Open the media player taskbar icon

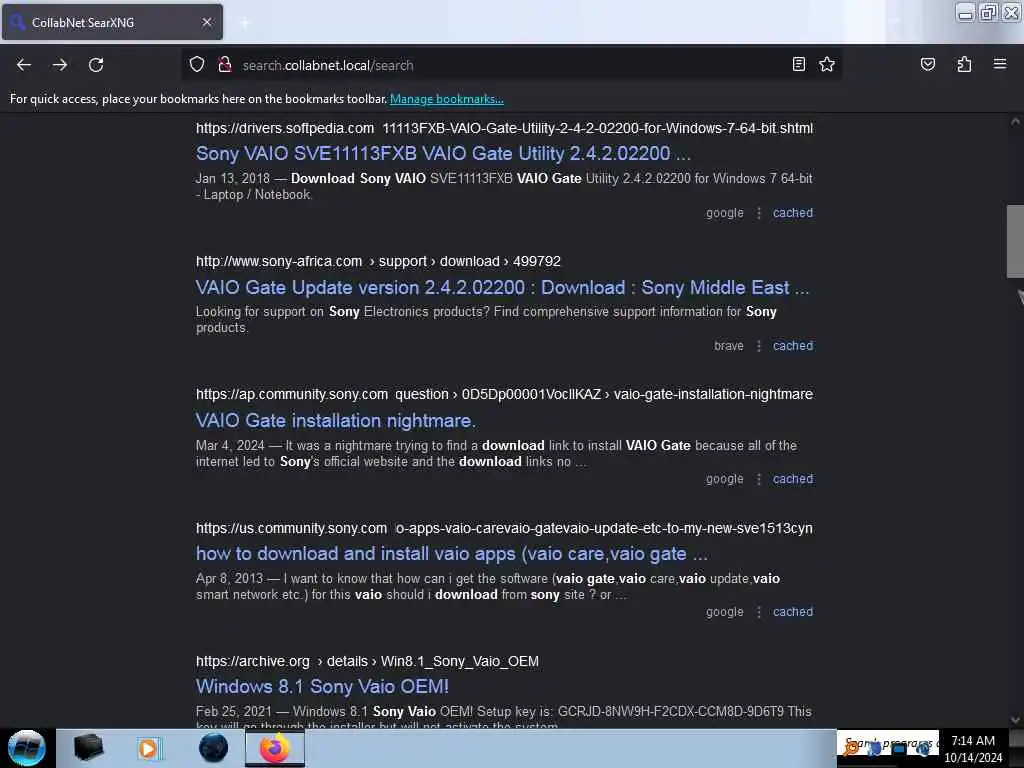click(x=148, y=748)
